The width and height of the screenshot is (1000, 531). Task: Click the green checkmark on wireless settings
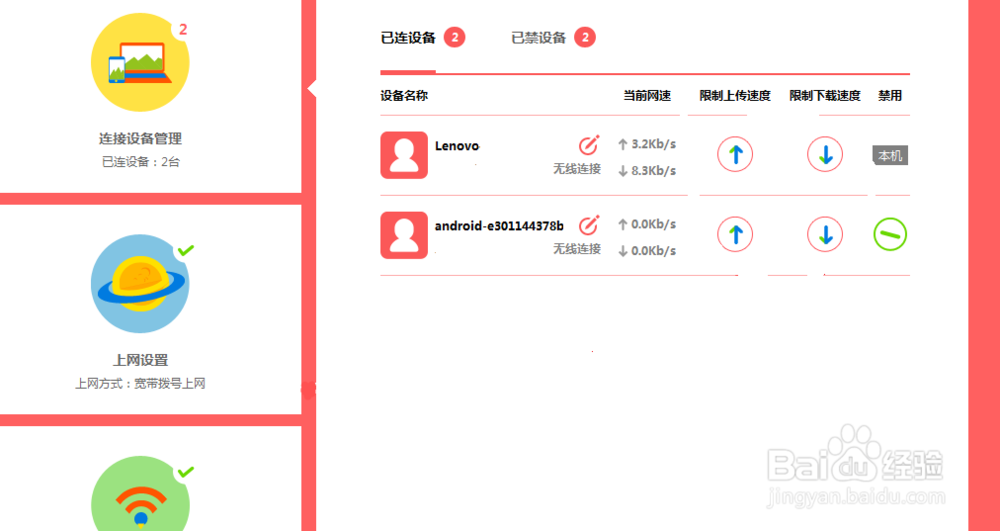tap(186, 472)
